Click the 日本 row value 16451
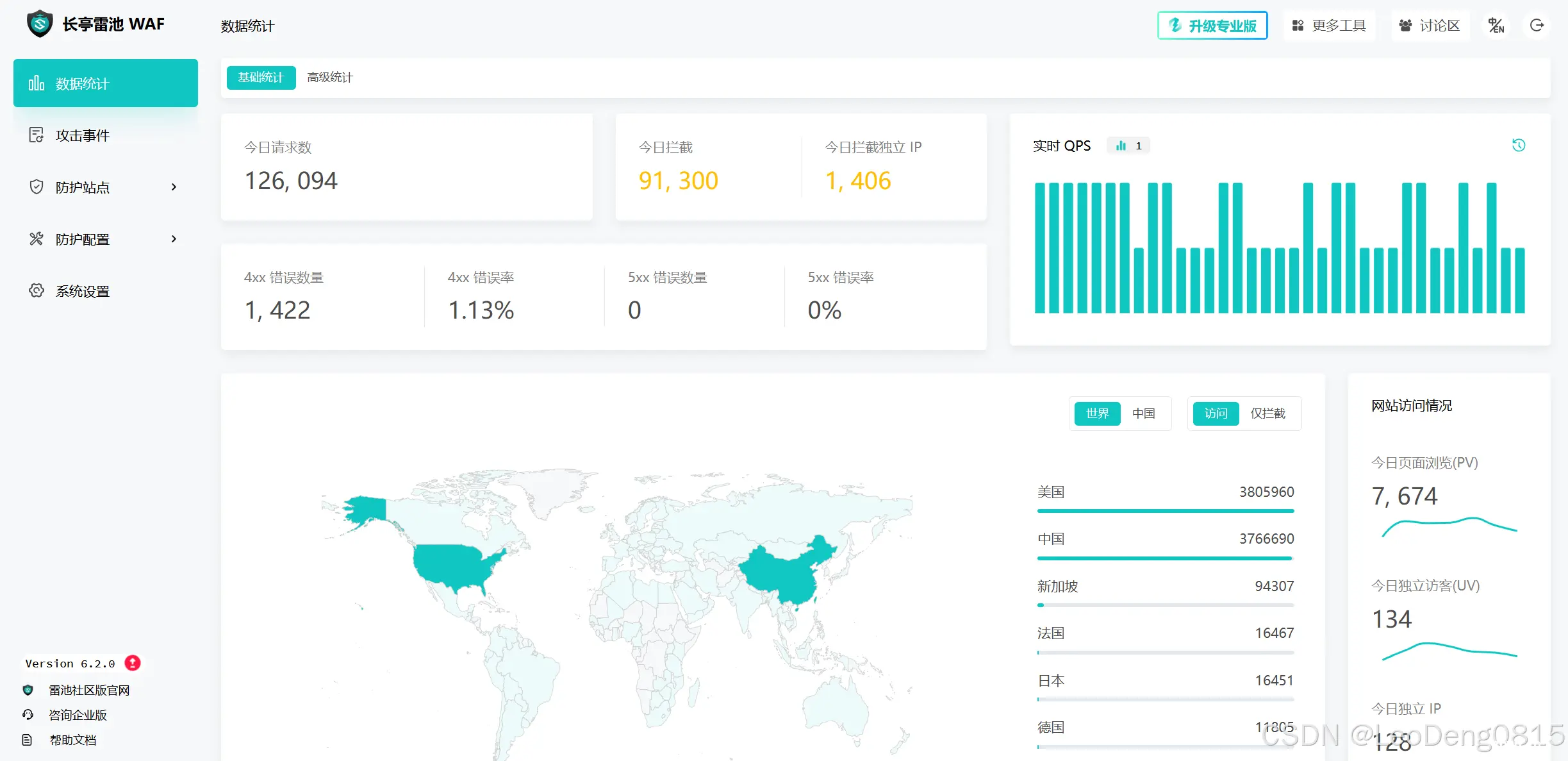 coord(1275,681)
